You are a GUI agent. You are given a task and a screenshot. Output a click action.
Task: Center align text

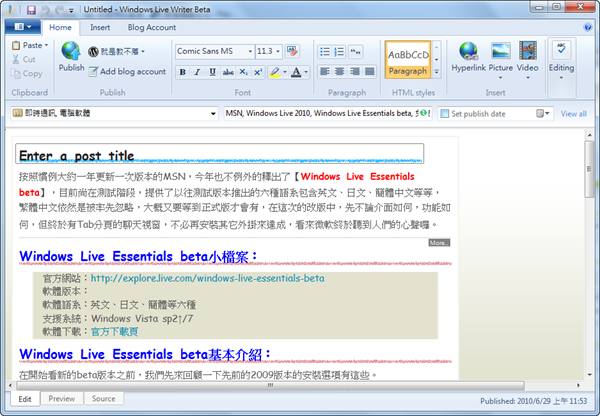339,72
